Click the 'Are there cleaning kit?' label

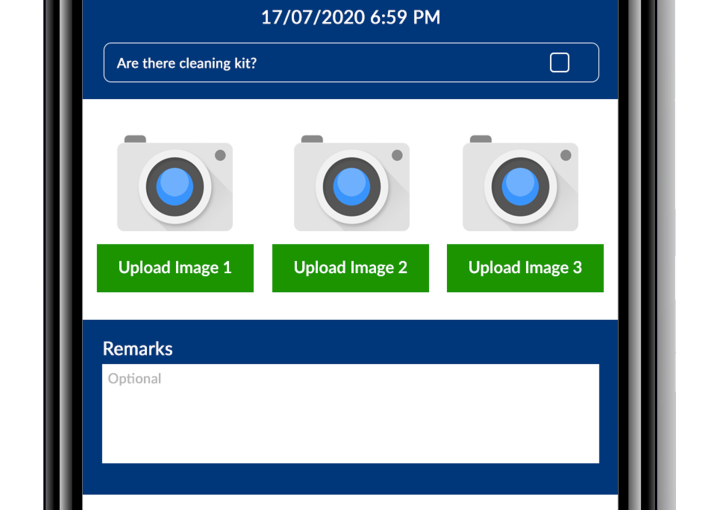[186, 63]
